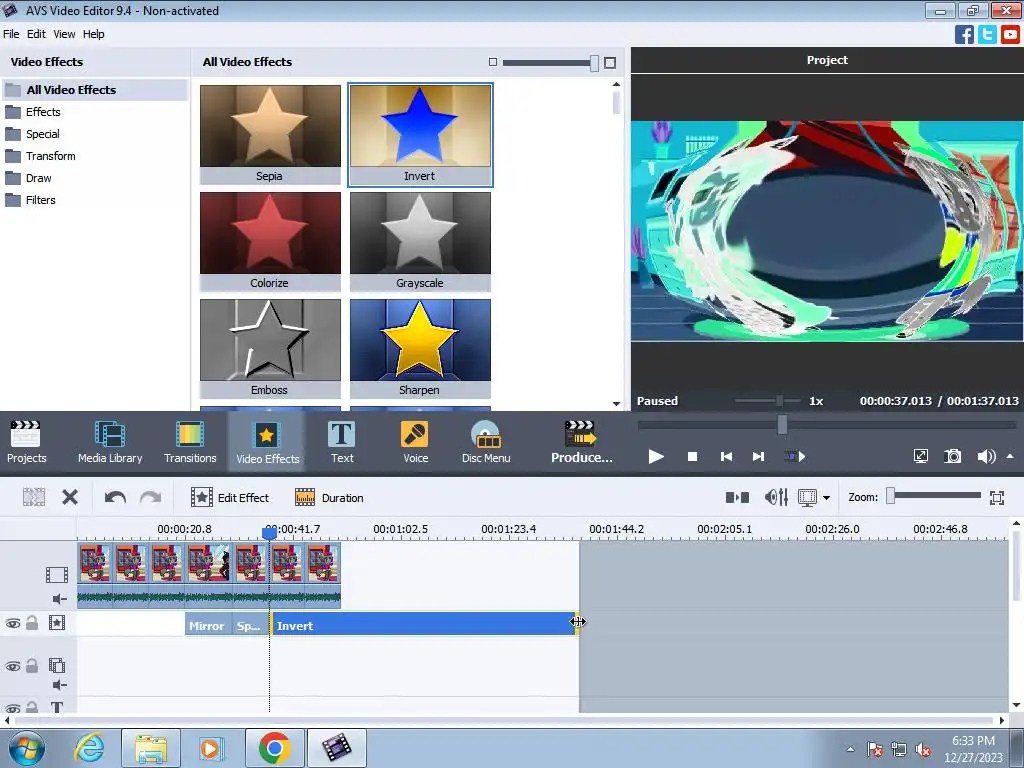Click the Produce... button
This screenshot has width=1024, height=768.
(x=581, y=441)
